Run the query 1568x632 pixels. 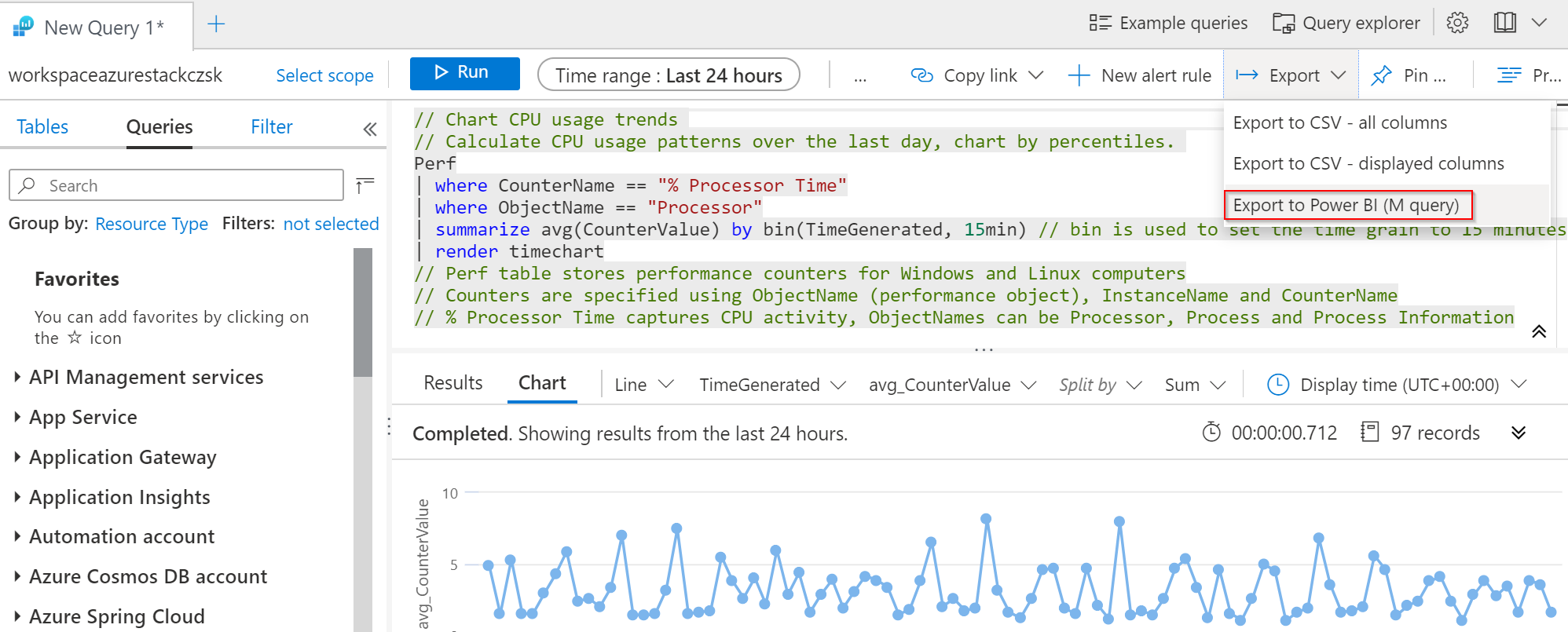(x=464, y=73)
